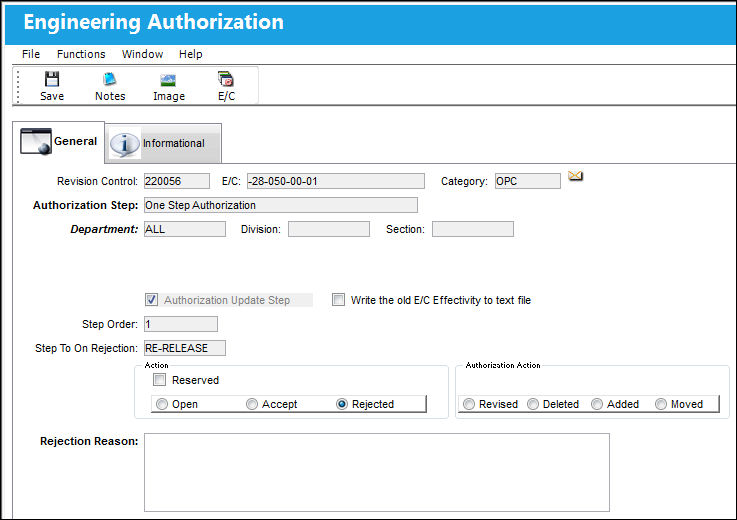Click the empty Division field
This screenshot has height=520, width=737.
coord(329,229)
